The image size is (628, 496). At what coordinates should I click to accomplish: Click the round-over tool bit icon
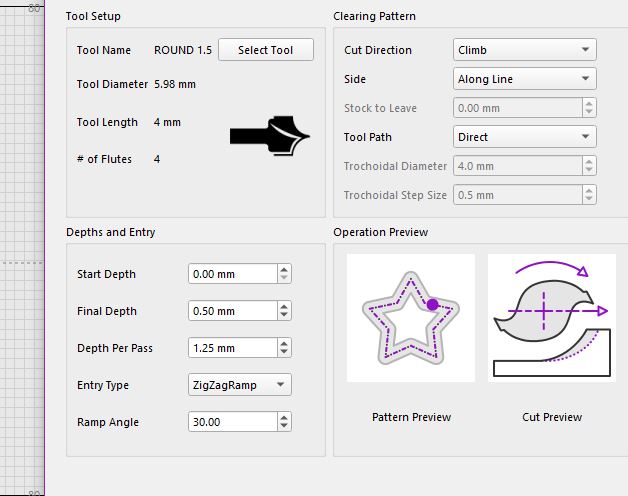click(x=263, y=135)
